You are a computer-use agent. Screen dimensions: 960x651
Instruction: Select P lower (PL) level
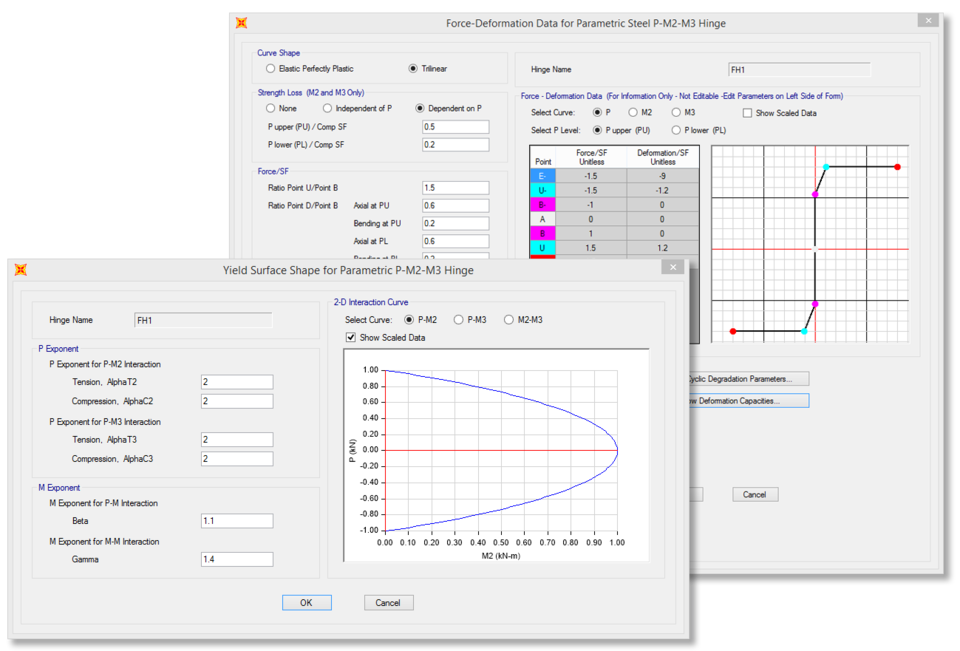coord(676,130)
